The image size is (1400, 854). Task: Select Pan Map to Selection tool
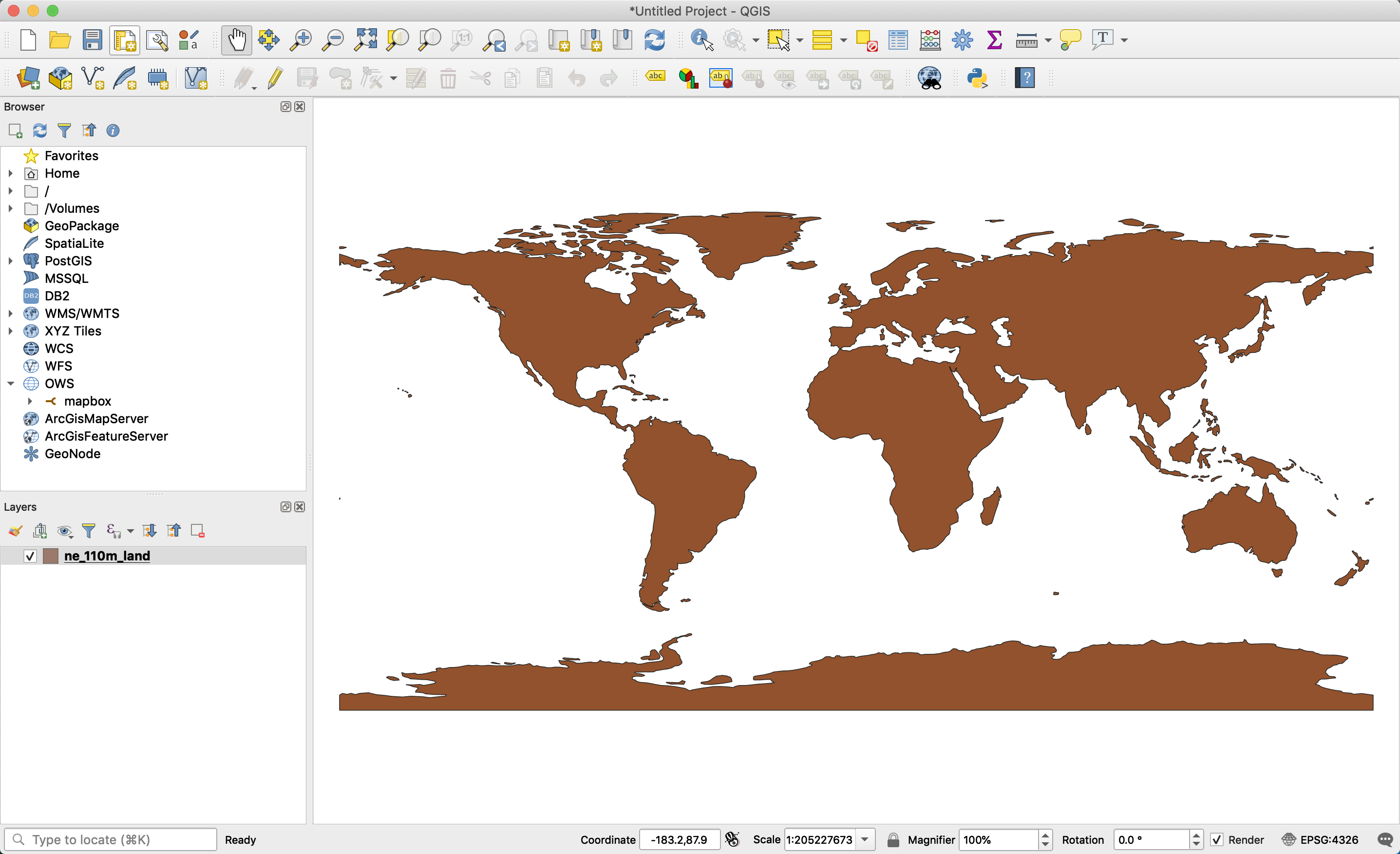(x=269, y=40)
